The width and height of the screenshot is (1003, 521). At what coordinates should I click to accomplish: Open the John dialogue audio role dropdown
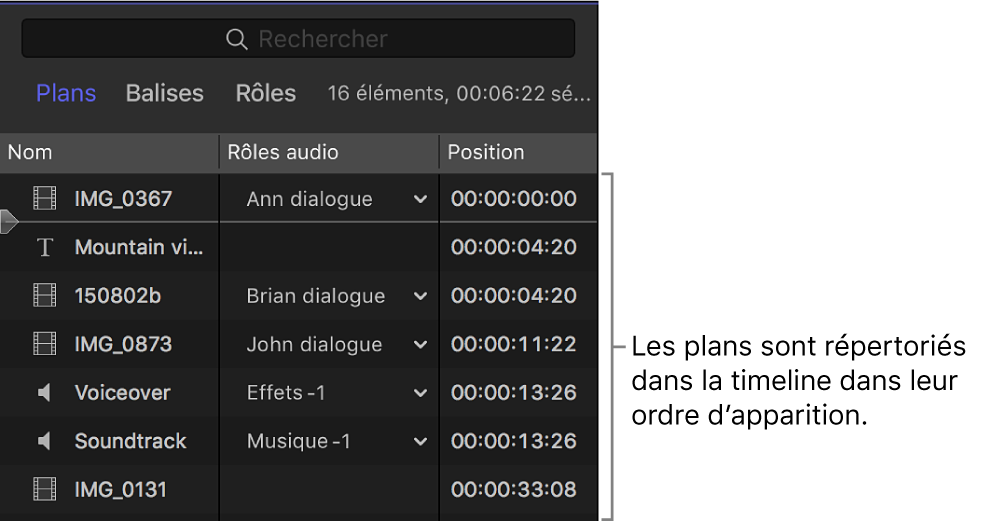tap(420, 345)
